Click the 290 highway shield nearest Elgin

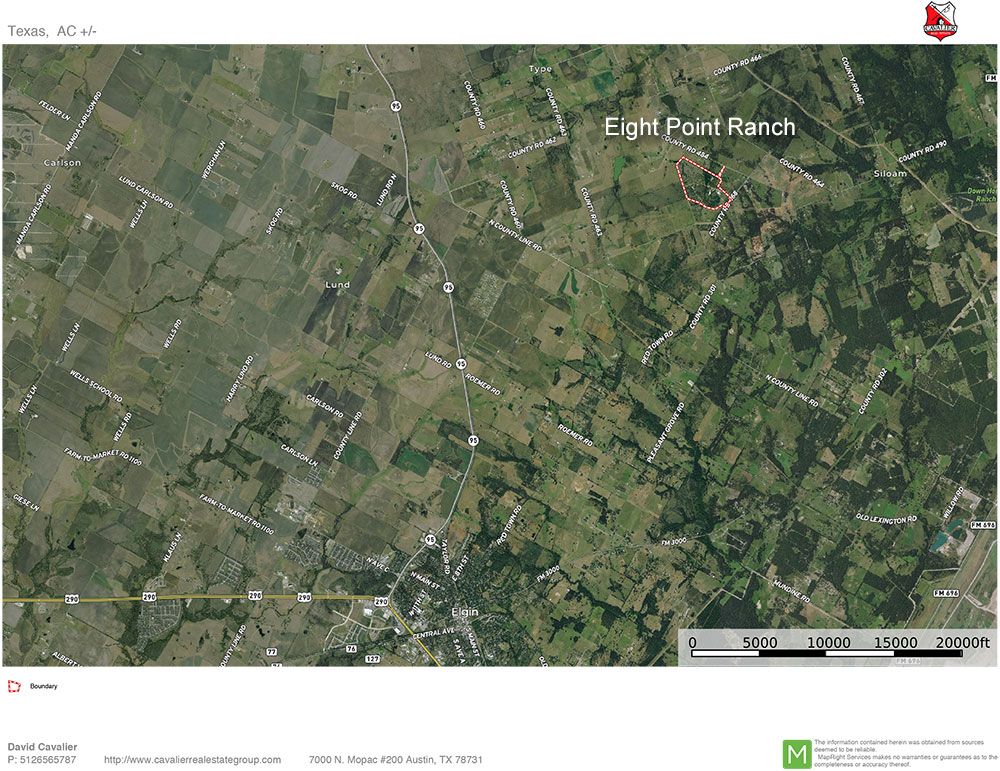pyautogui.click(x=380, y=601)
